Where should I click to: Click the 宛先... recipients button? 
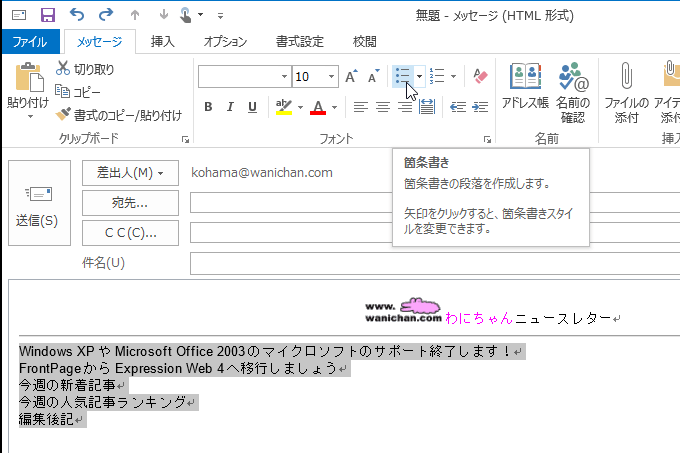tap(130, 203)
